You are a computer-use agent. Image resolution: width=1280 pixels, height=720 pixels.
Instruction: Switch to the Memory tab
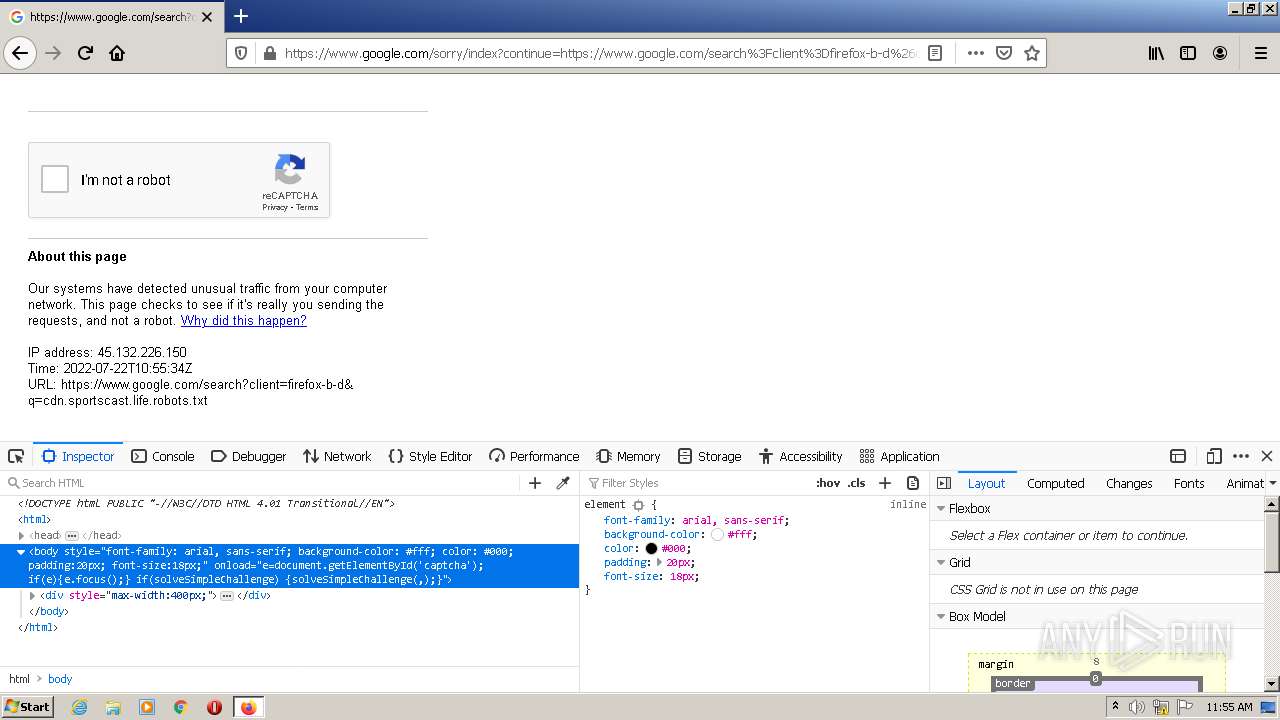tap(628, 456)
